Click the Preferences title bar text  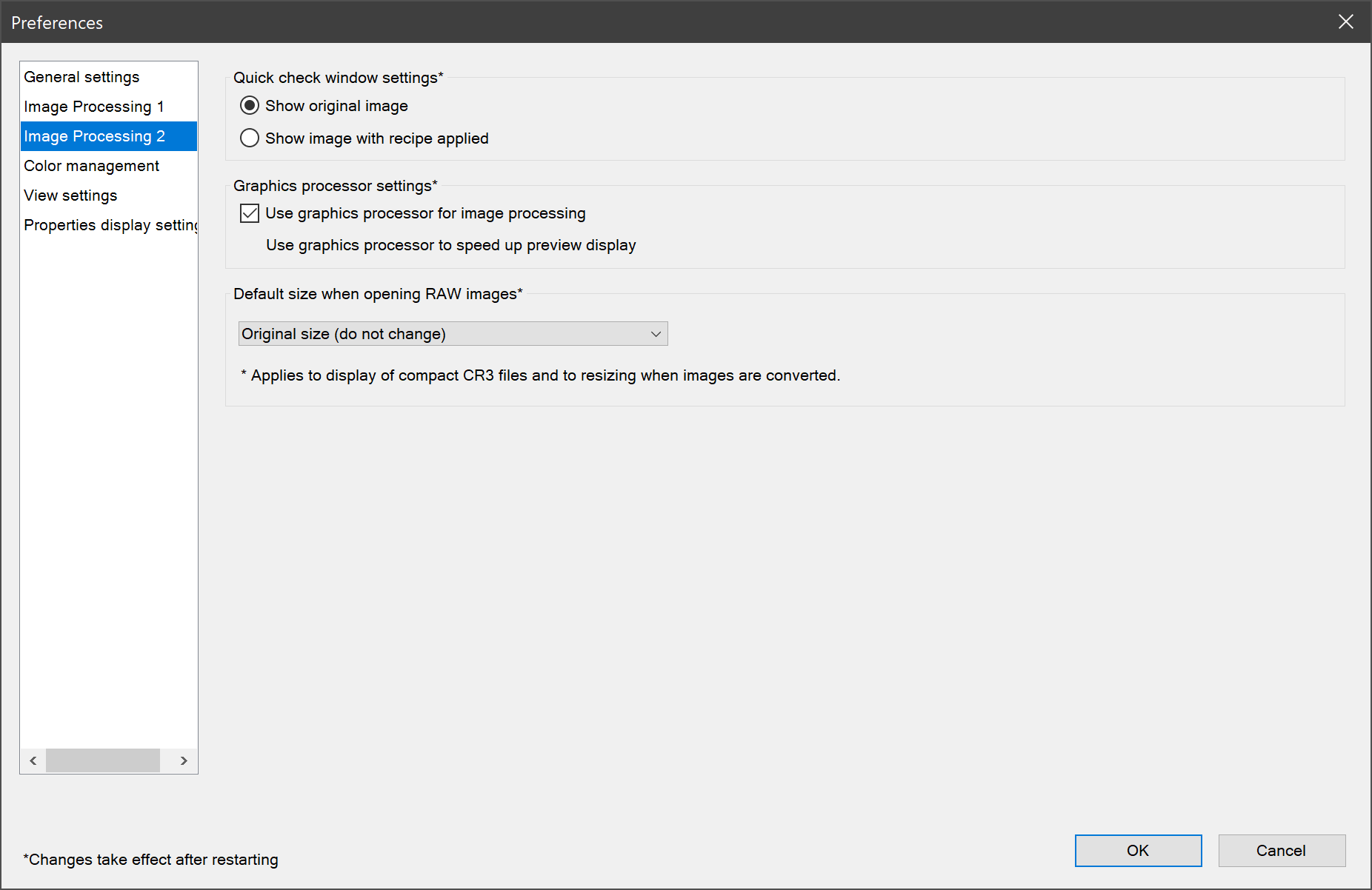click(57, 22)
